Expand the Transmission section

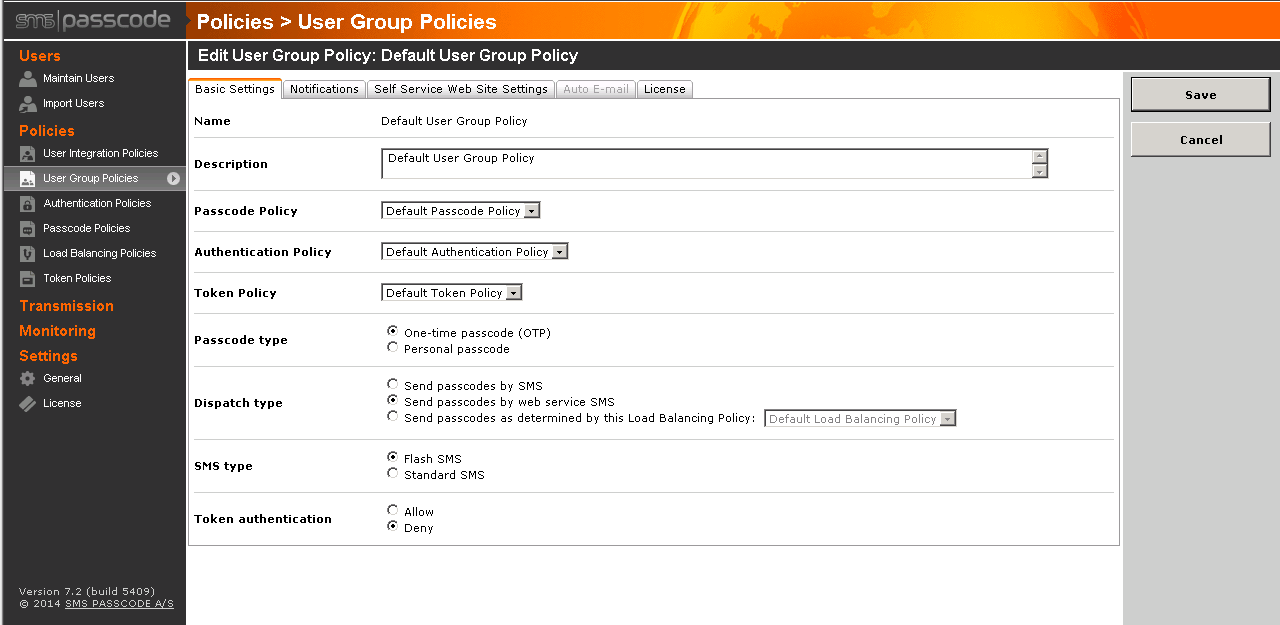[x=66, y=306]
